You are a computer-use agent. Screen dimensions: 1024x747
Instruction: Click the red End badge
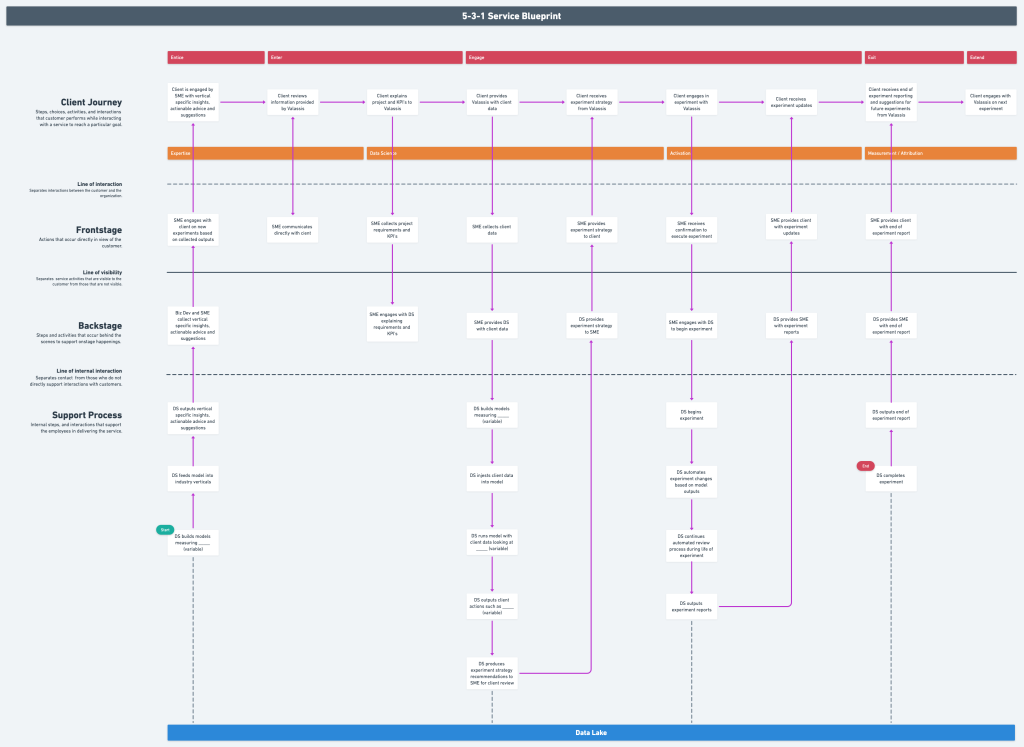point(864,465)
